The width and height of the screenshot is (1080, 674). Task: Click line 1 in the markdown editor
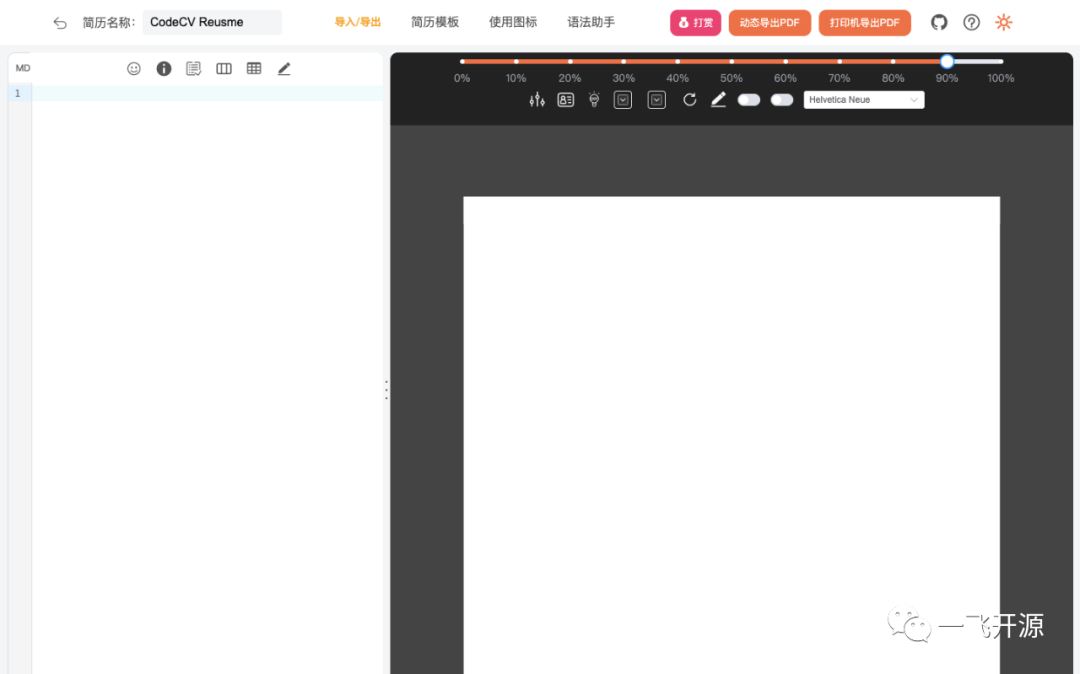click(207, 93)
